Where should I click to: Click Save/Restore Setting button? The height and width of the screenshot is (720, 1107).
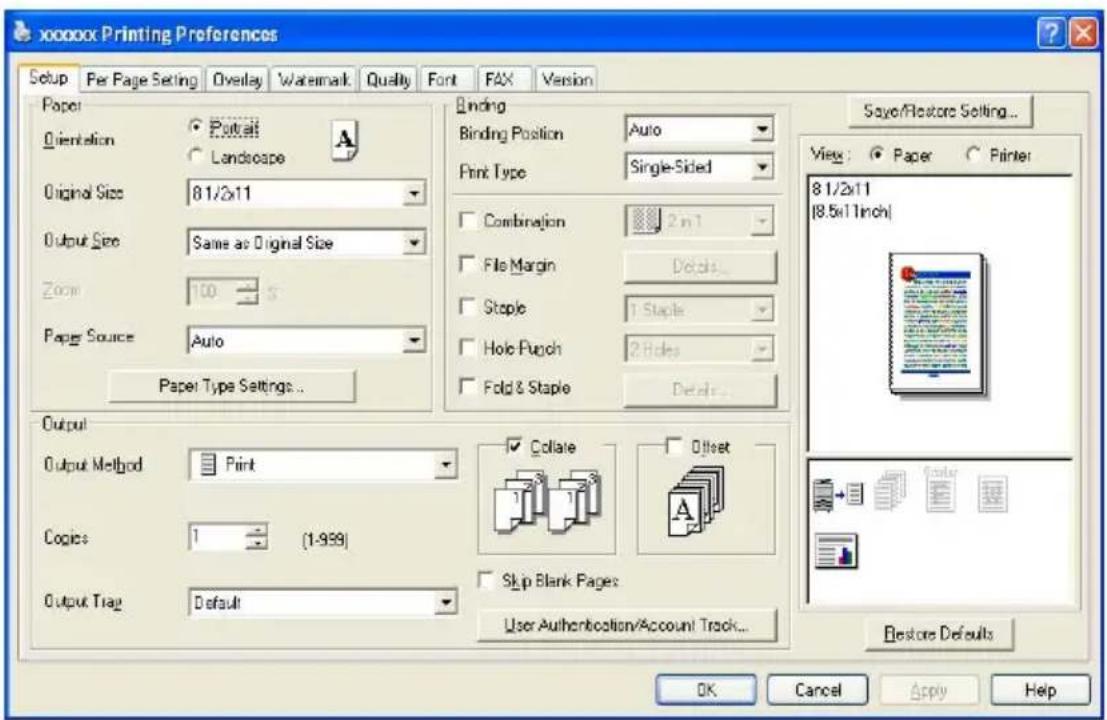[940, 111]
